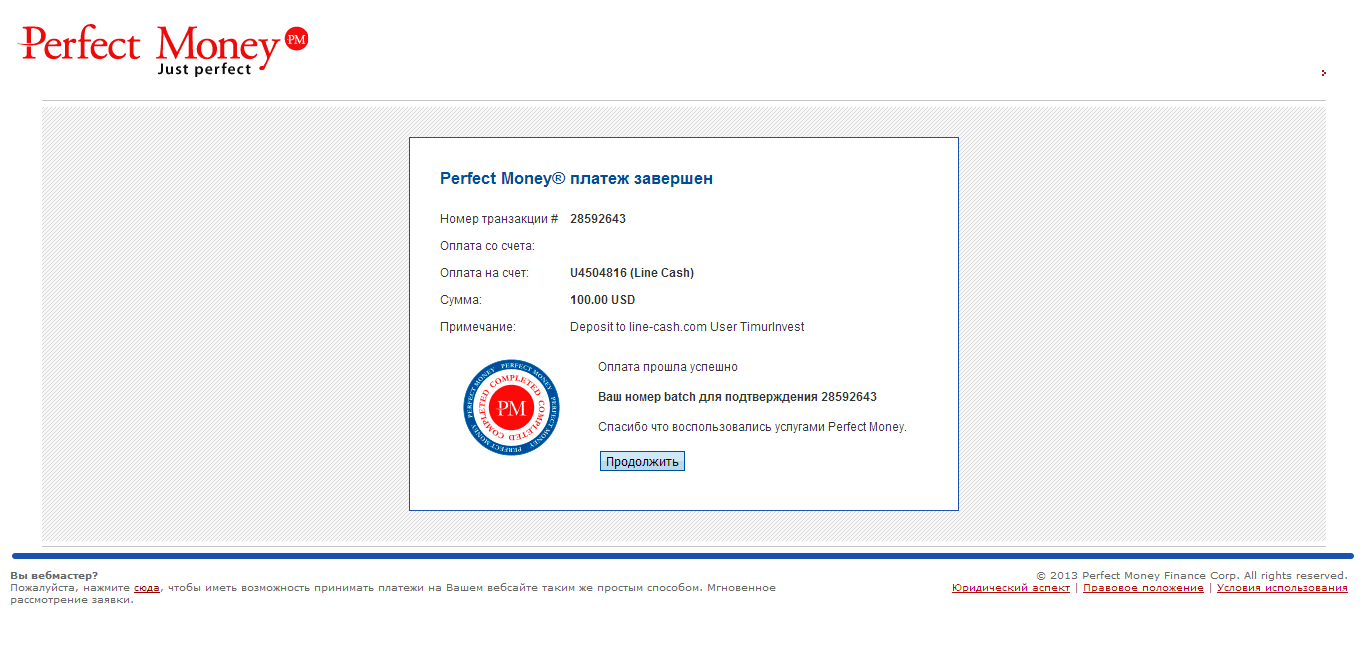Click the heading Perfect Money платеж завершен
Image resolution: width=1366 pixels, height=667 pixels.
coord(576,179)
